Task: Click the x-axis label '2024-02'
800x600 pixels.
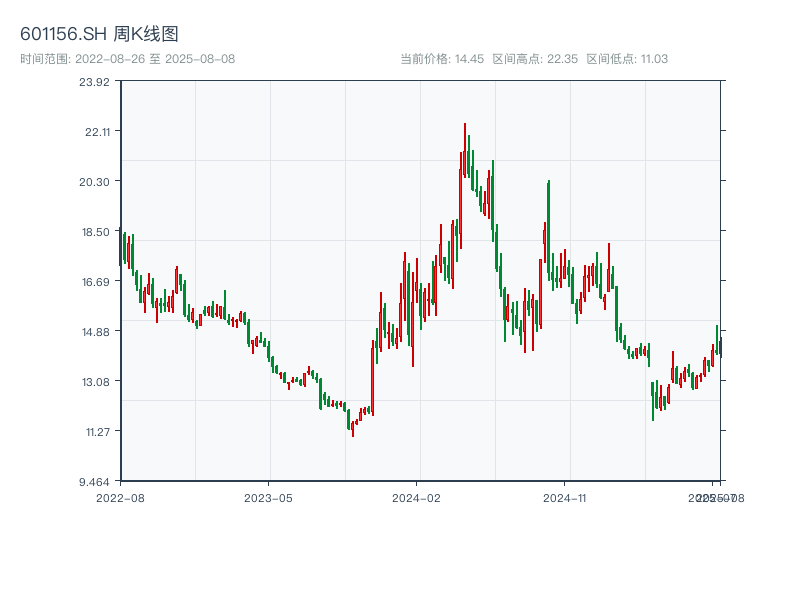Action: [416, 498]
